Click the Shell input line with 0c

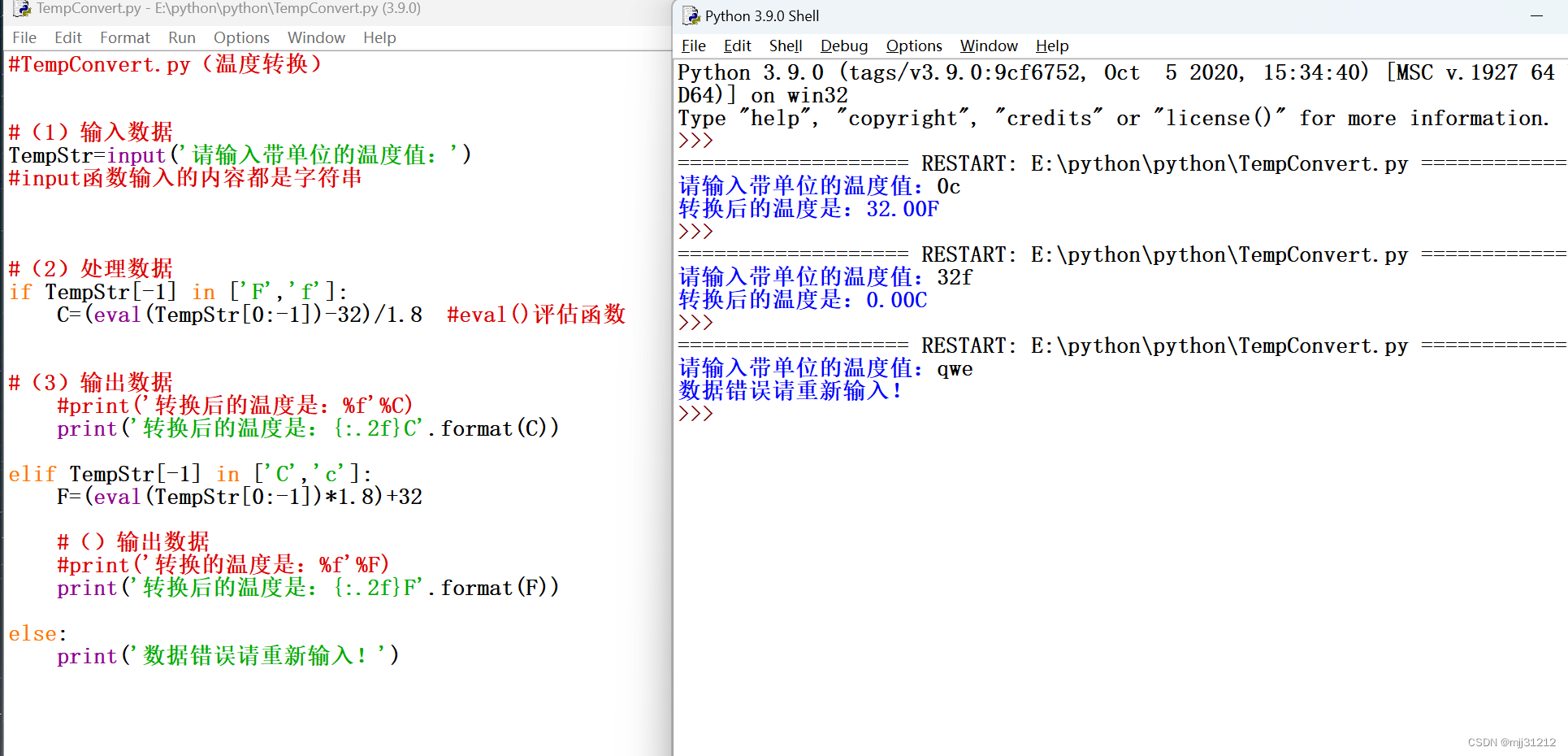[x=820, y=186]
